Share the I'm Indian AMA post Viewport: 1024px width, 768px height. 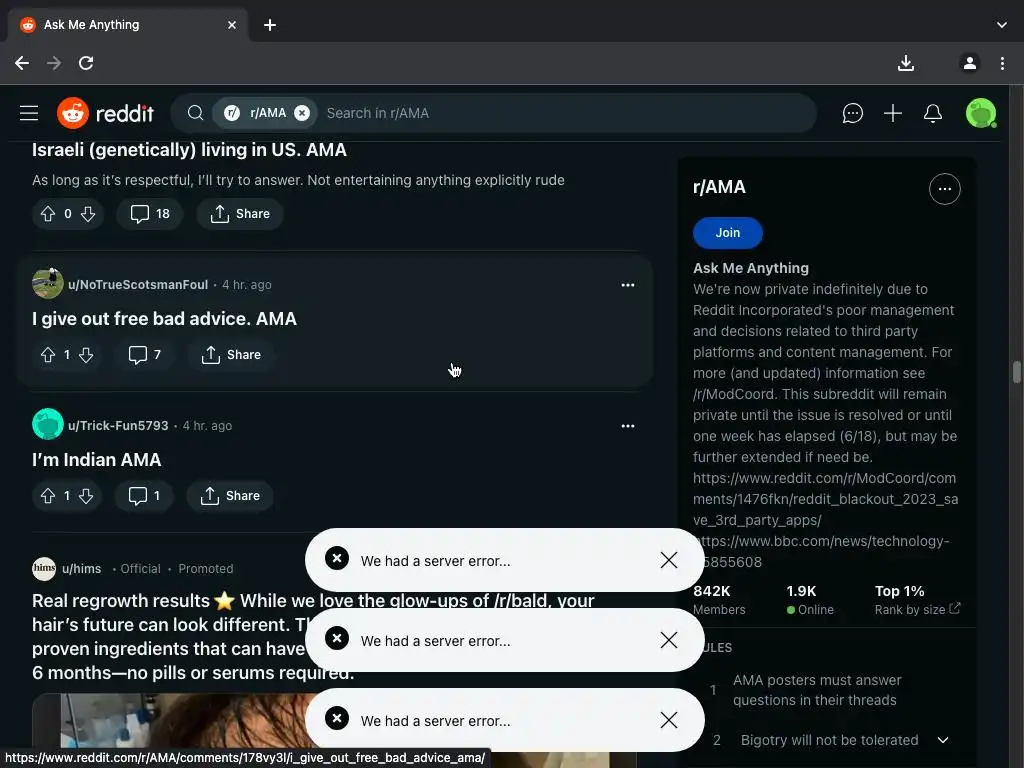pos(230,496)
